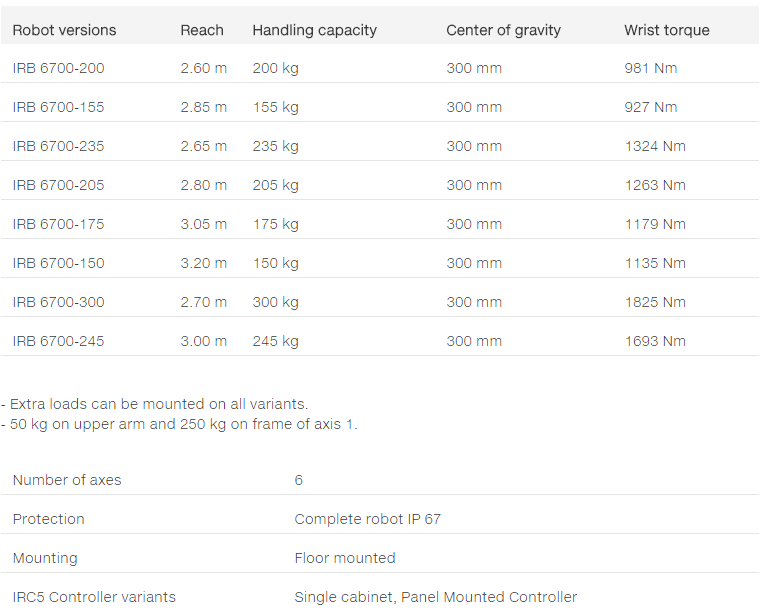The image size is (761, 610).
Task: Click the 3.20 m reach value
Action: pyautogui.click(x=203, y=263)
